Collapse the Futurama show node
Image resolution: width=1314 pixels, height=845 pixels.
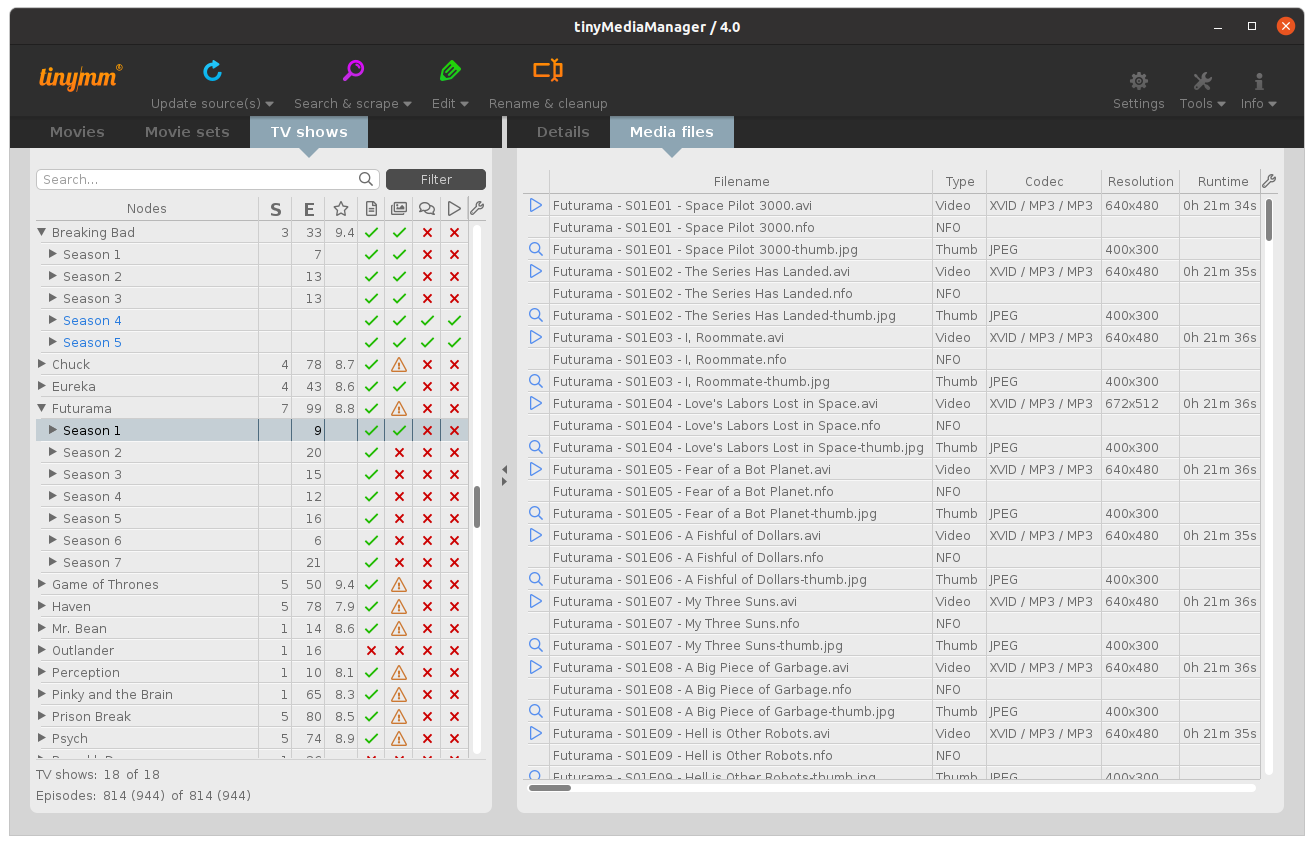[x=42, y=408]
